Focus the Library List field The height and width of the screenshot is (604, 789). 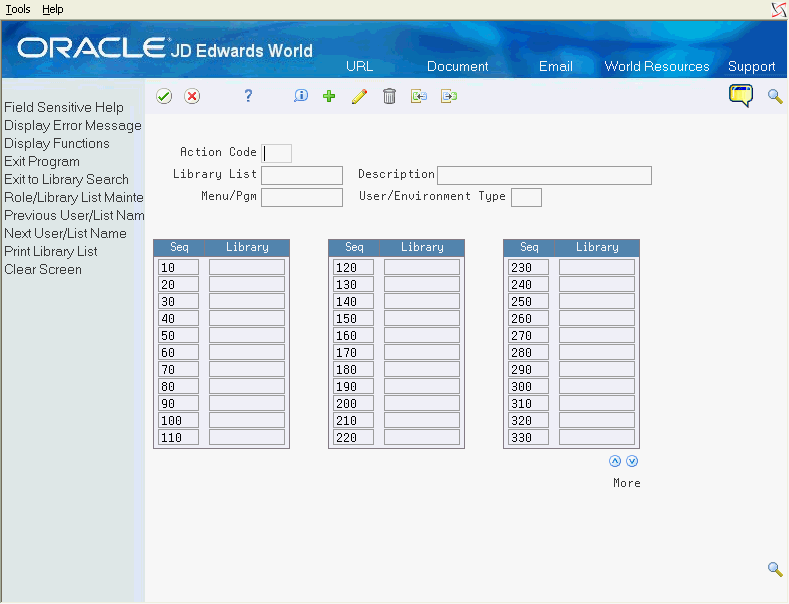pos(302,176)
